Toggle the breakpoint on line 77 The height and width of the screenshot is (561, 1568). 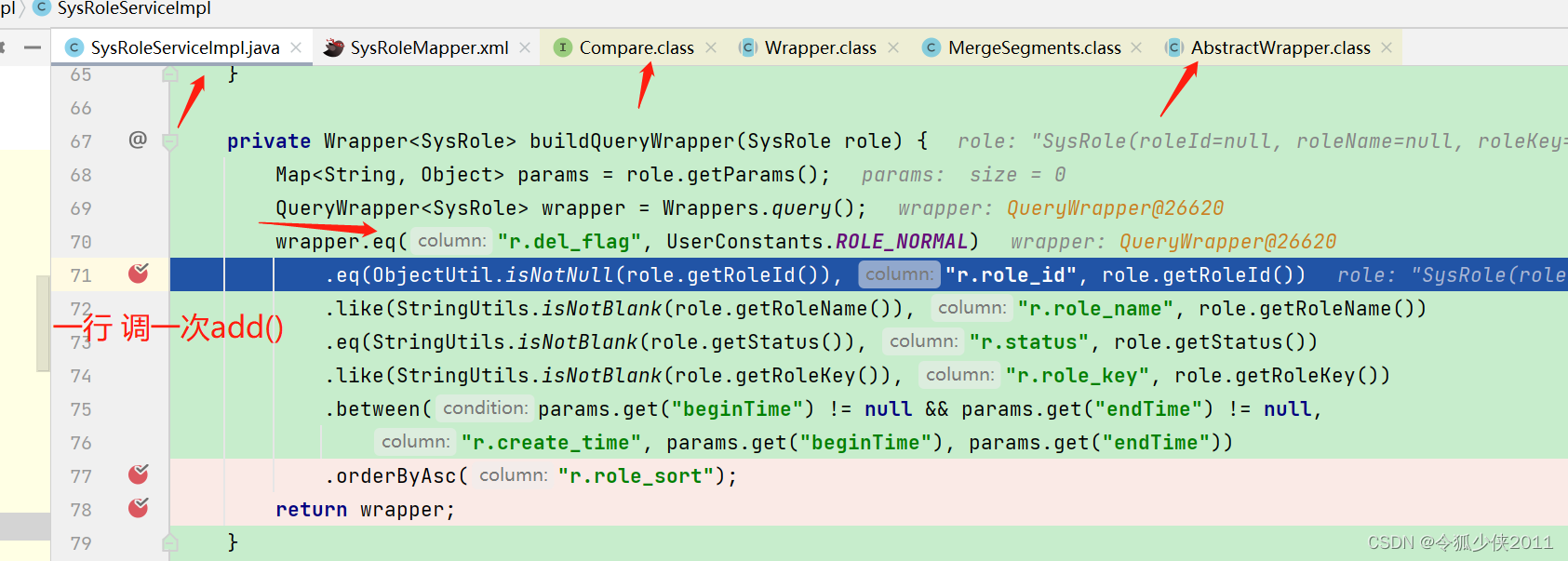pyautogui.click(x=139, y=474)
